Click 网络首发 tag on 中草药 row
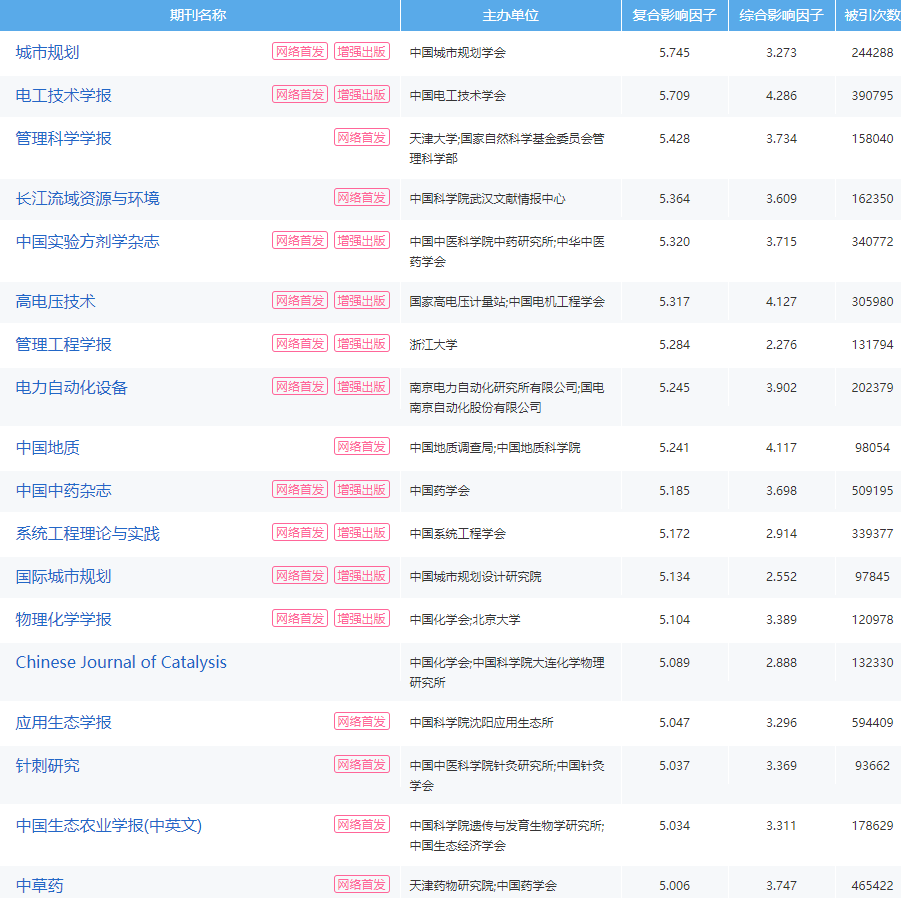901x898 pixels. point(362,885)
